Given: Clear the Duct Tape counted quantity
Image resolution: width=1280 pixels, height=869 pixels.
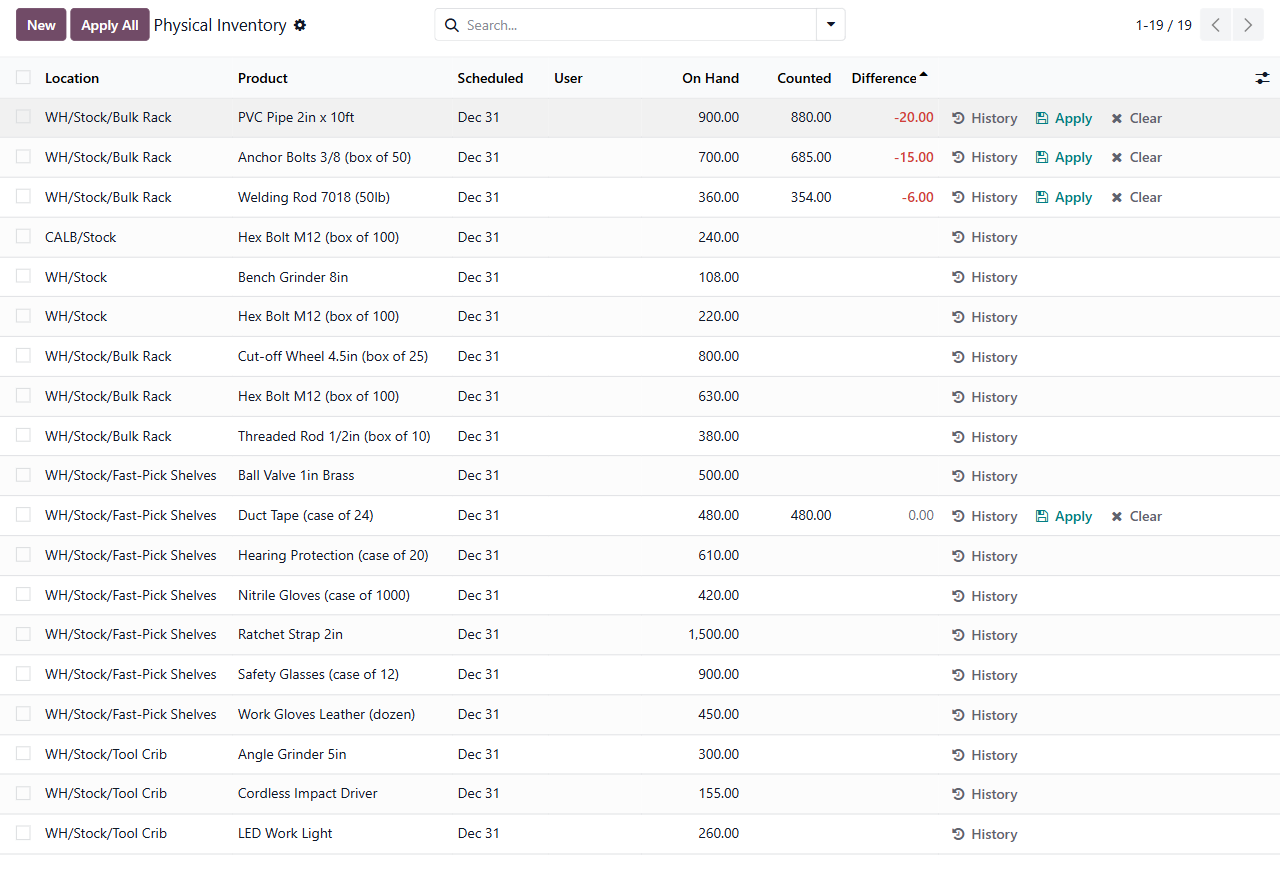Looking at the screenshot, I should point(1136,516).
